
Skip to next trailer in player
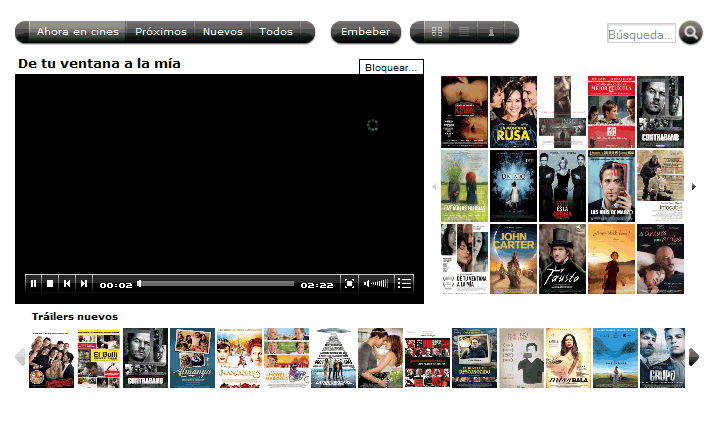pos(84,284)
